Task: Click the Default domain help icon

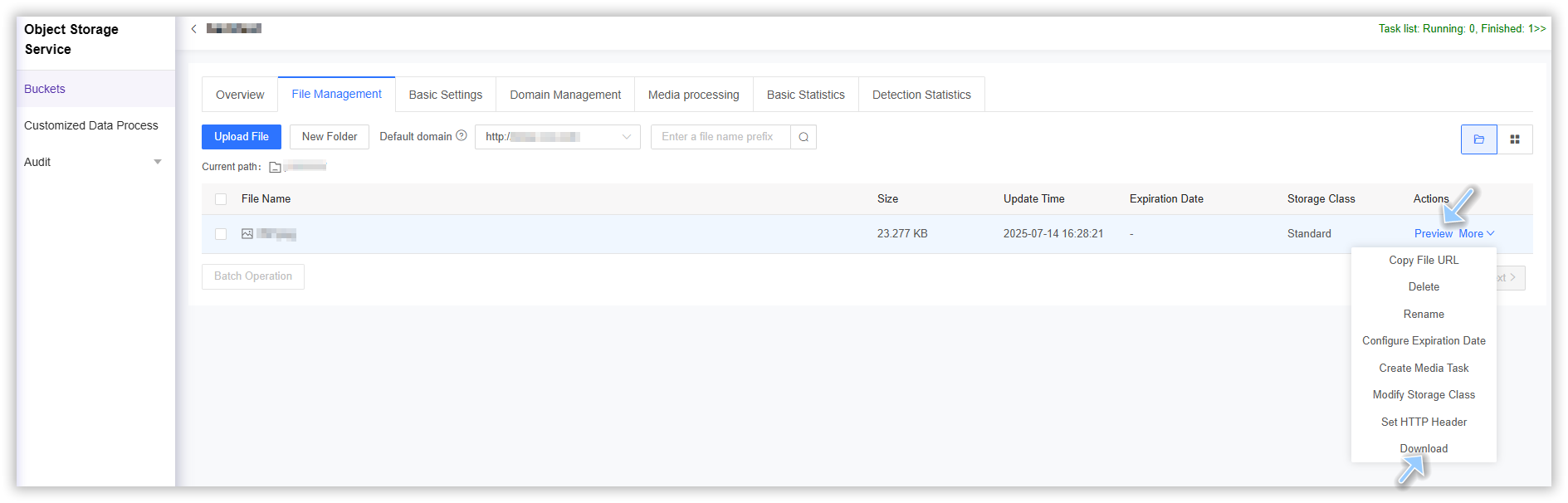Action: [x=462, y=136]
